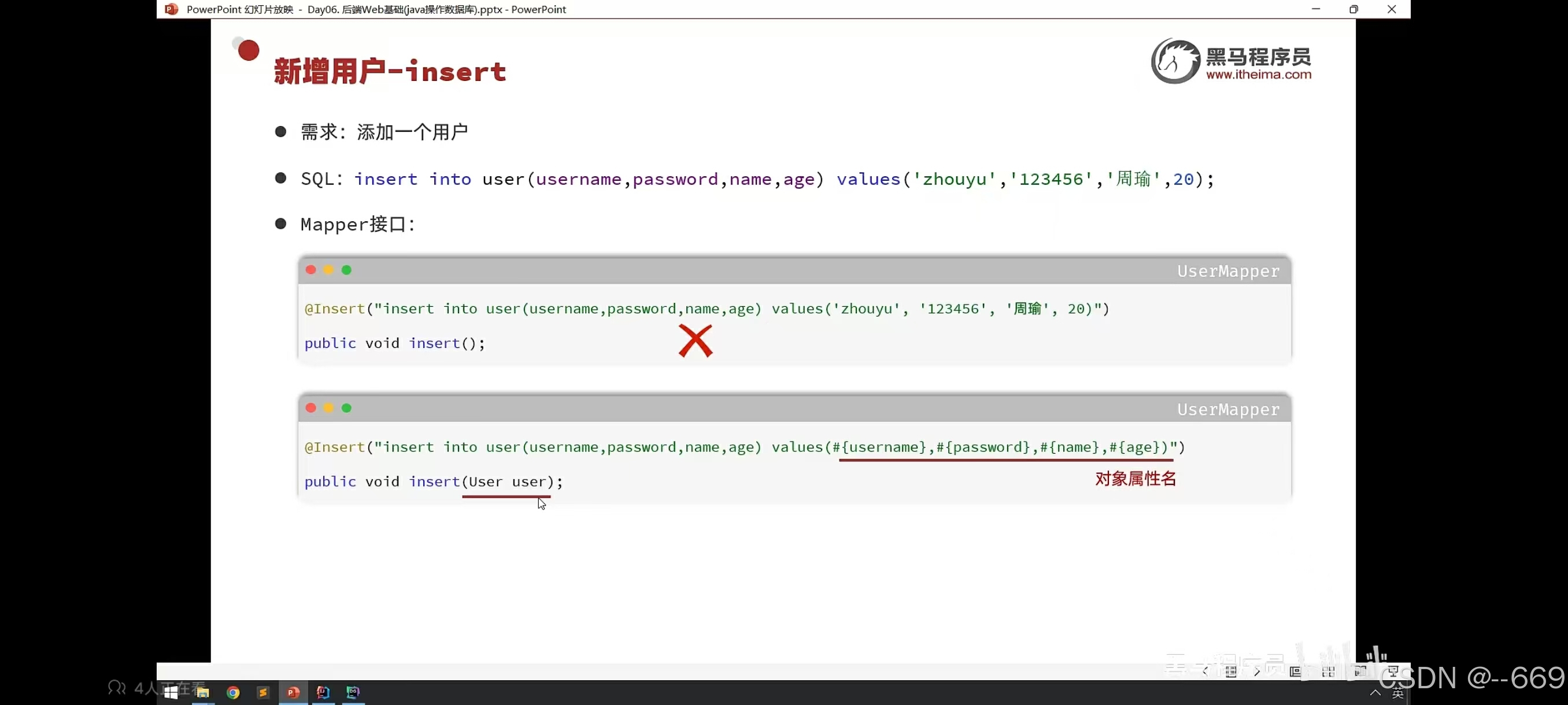This screenshot has height=705, width=1568.
Task: Open the Windows Start menu
Action: [171, 692]
